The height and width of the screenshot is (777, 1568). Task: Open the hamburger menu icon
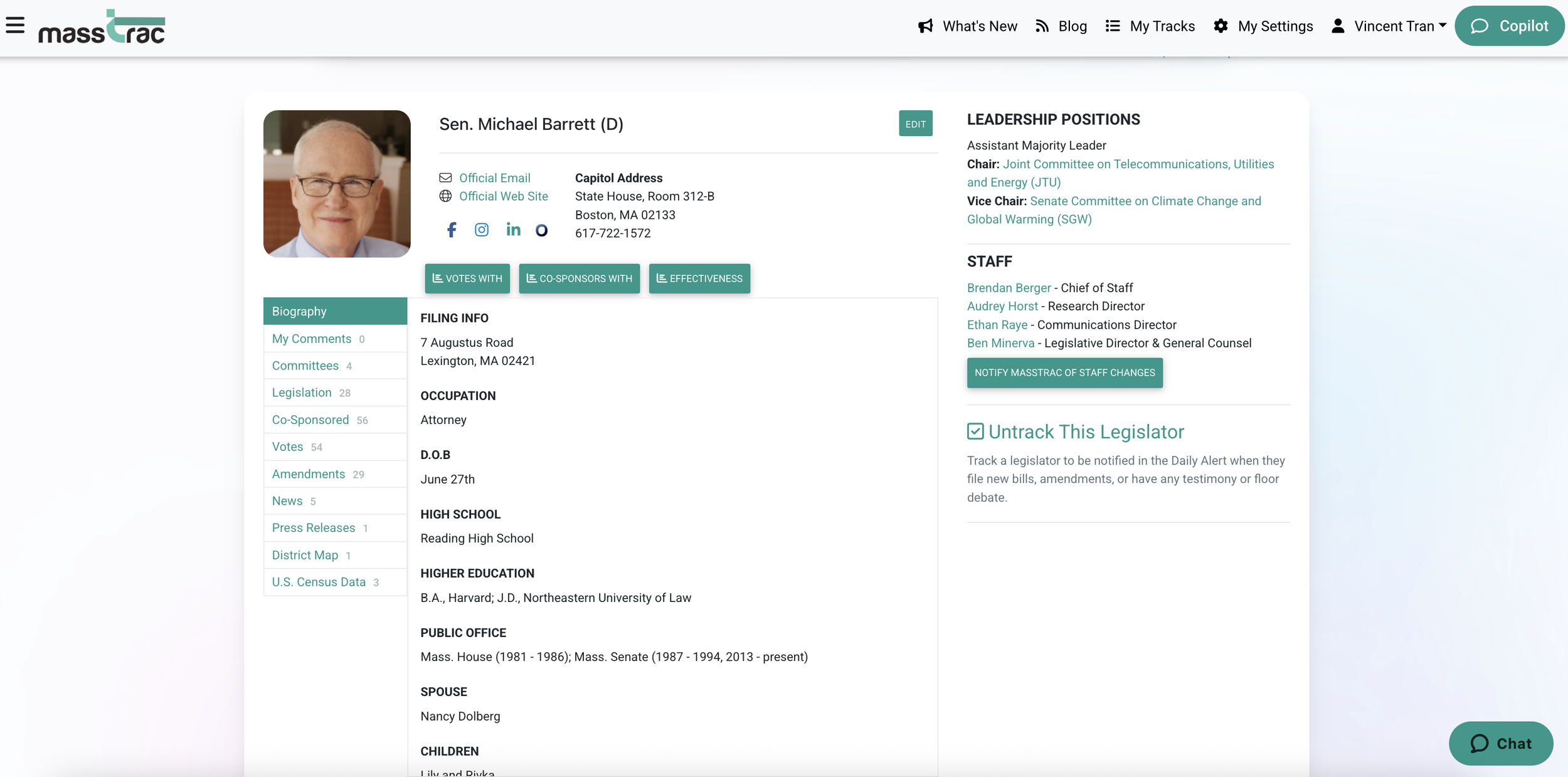[15, 26]
